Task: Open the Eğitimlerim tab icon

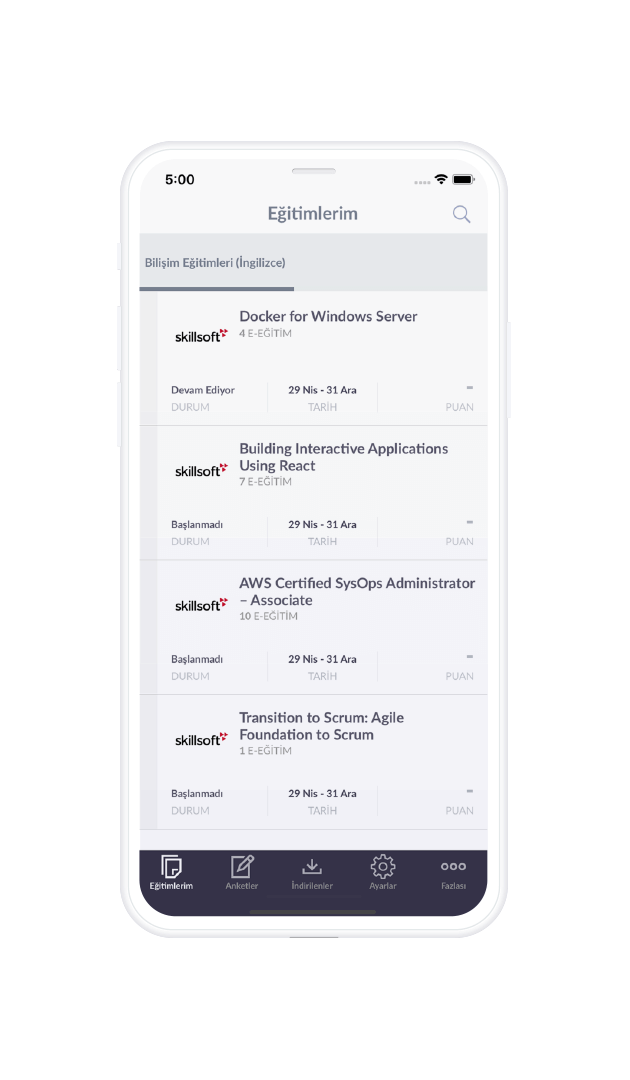Action: click(171, 866)
